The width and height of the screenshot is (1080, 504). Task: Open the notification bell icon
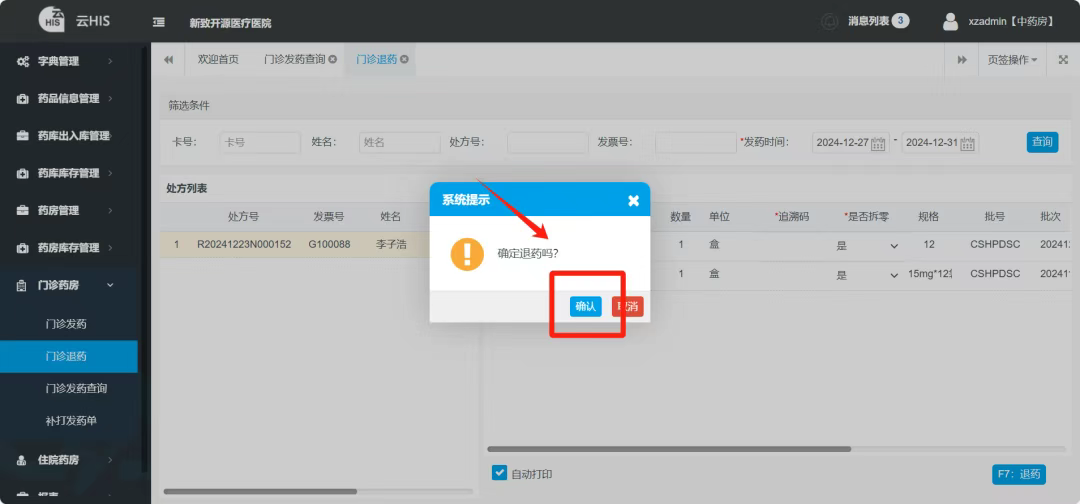(829, 21)
